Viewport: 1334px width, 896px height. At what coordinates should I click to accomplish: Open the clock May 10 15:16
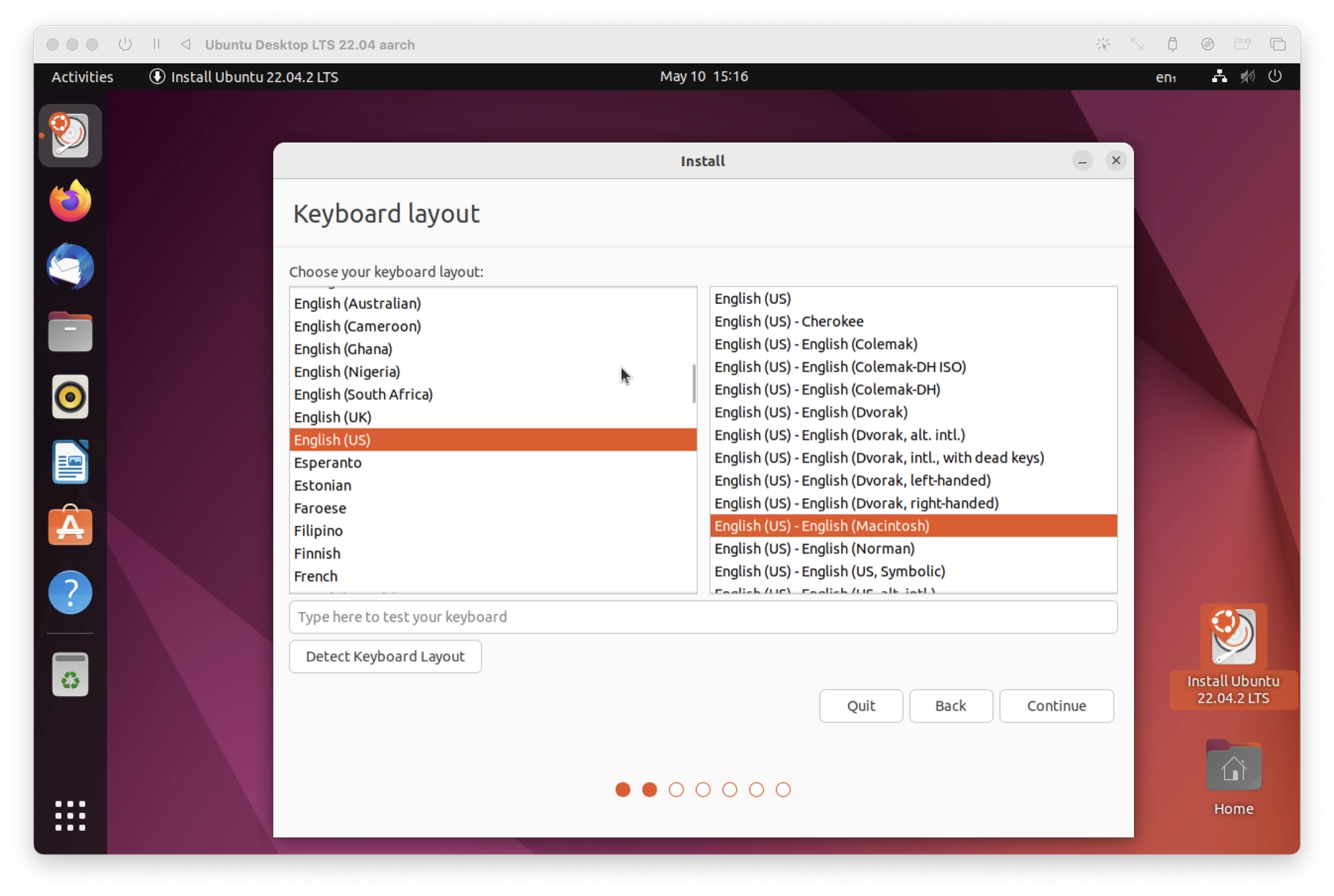pyautogui.click(x=704, y=76)
